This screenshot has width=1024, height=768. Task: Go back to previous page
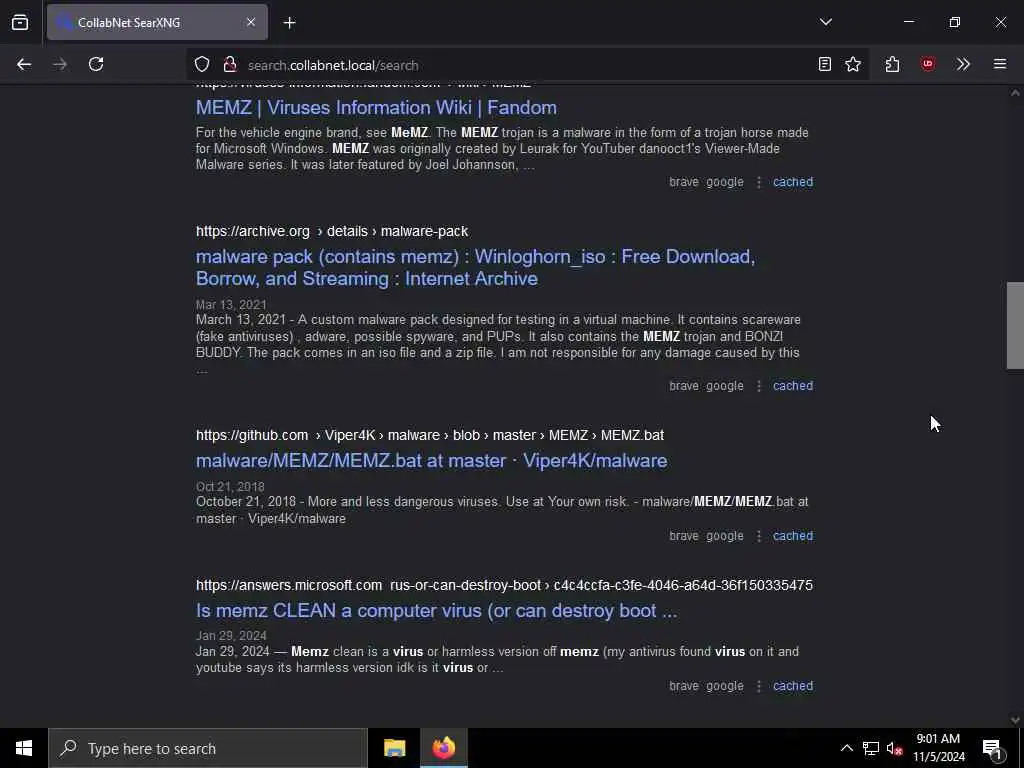click(24, 64)
